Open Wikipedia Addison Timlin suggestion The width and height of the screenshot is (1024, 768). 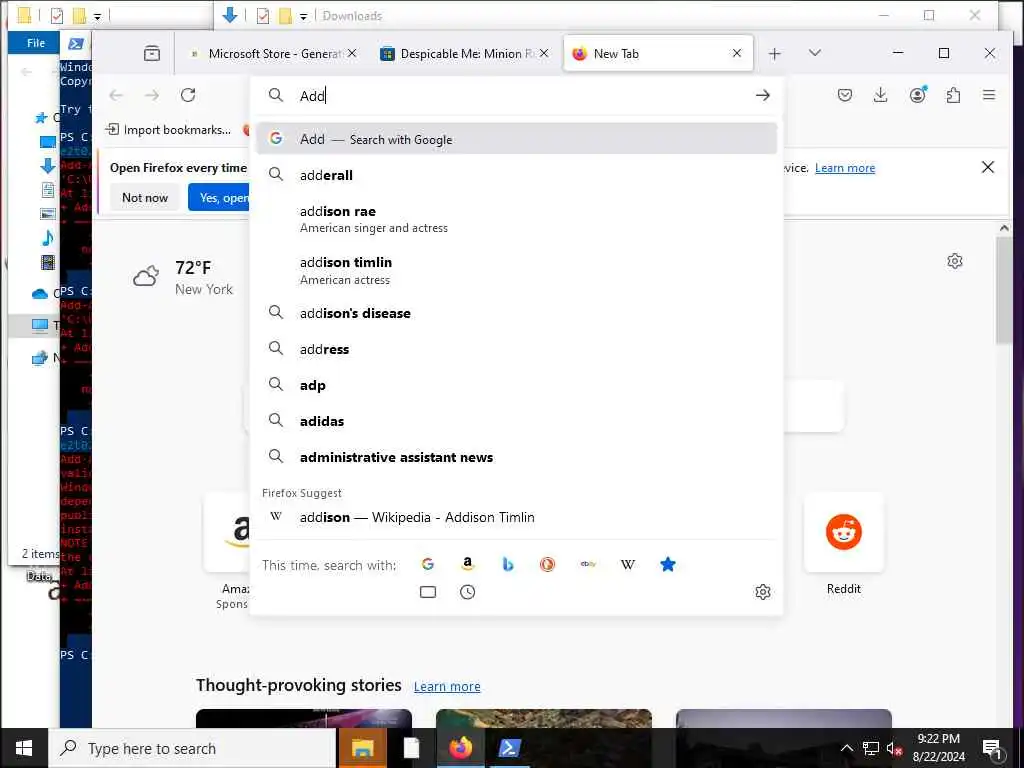tap(517, 517)
